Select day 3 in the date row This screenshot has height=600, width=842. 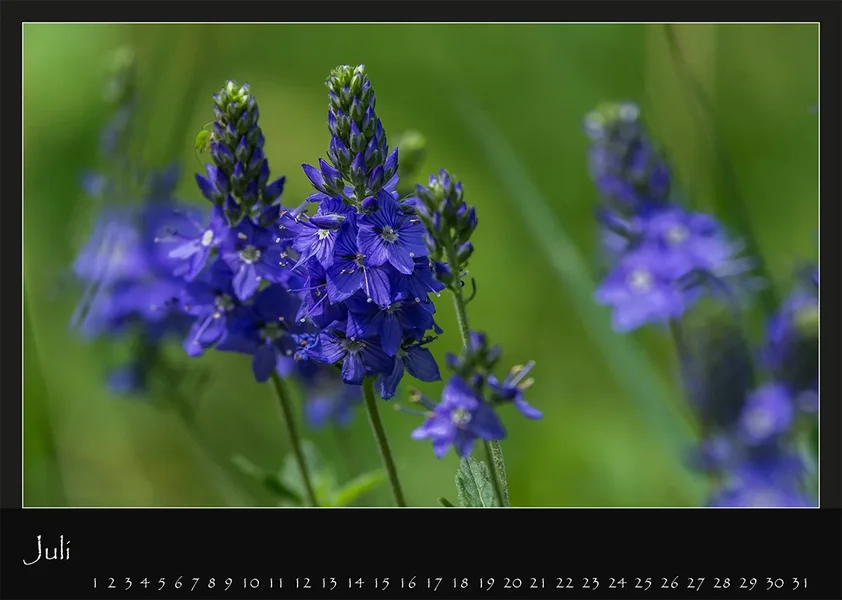[x=128, y=583]
